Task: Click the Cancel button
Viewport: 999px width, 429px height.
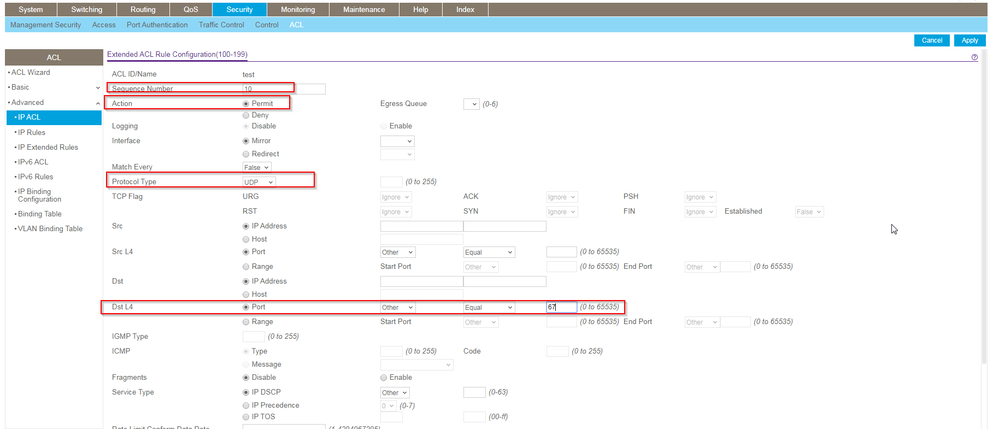Action: (x=932, y=40)
